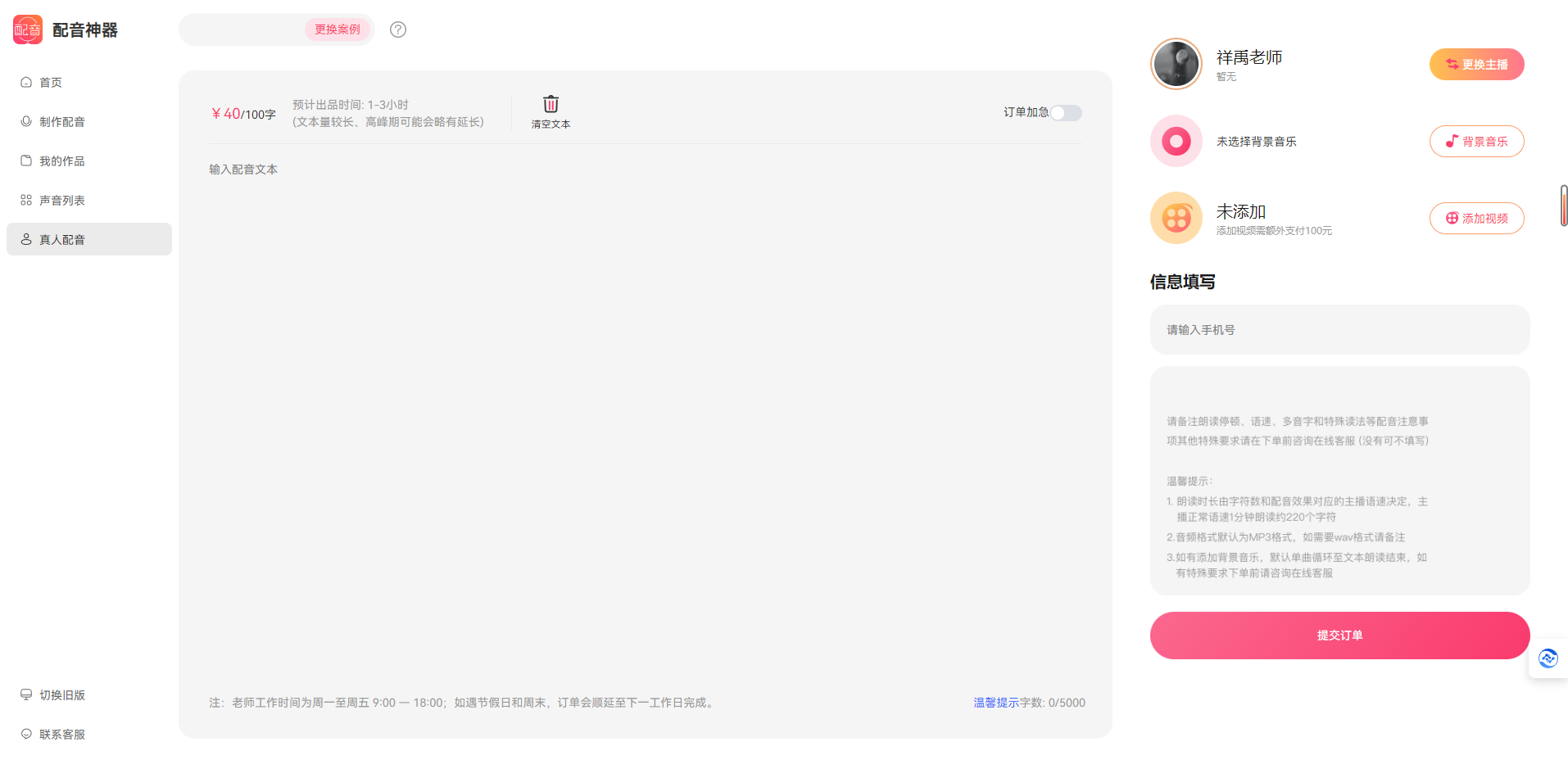Click the 切换旧版 monitor icon
Screen dimensions: 1568x760
[25, 694]
